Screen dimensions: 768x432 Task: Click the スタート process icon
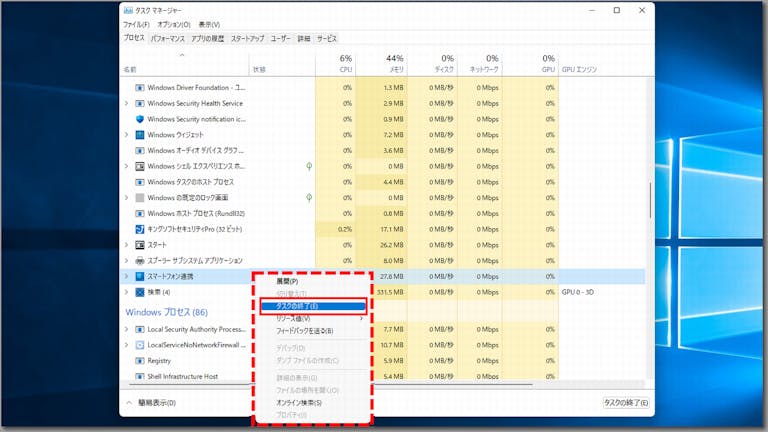click(x=140, y=245)
